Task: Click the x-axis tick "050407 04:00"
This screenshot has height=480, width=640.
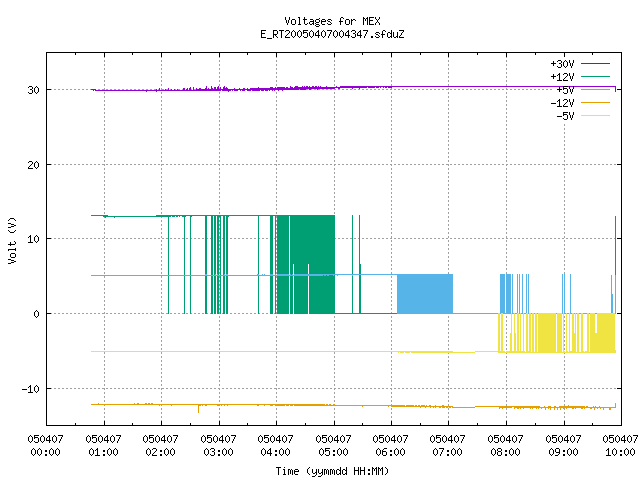Action: 276,446
